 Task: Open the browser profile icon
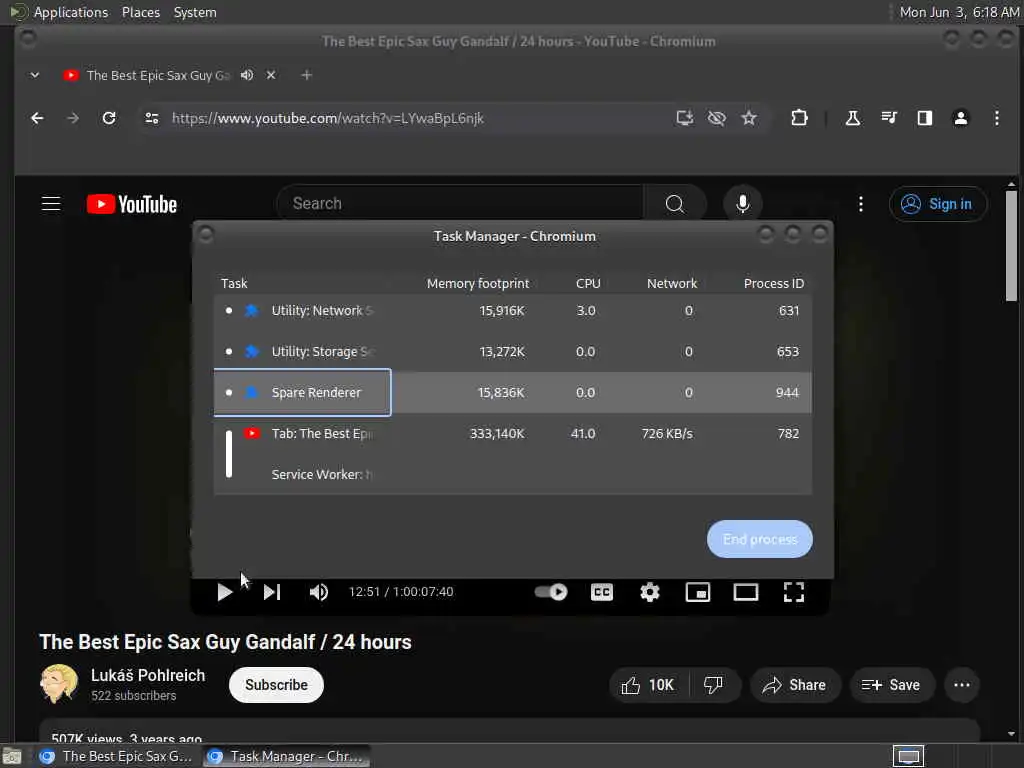coord(961,118)
